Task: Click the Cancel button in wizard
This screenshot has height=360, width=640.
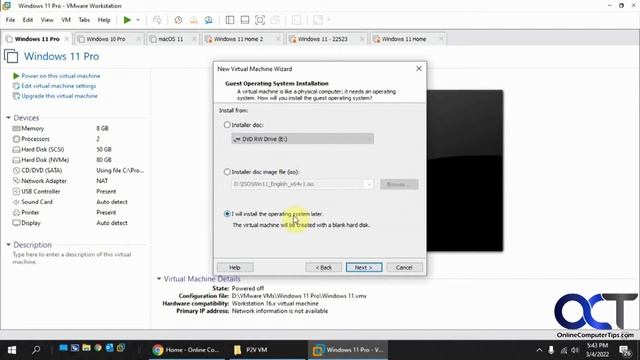Action: click(404, 268)
